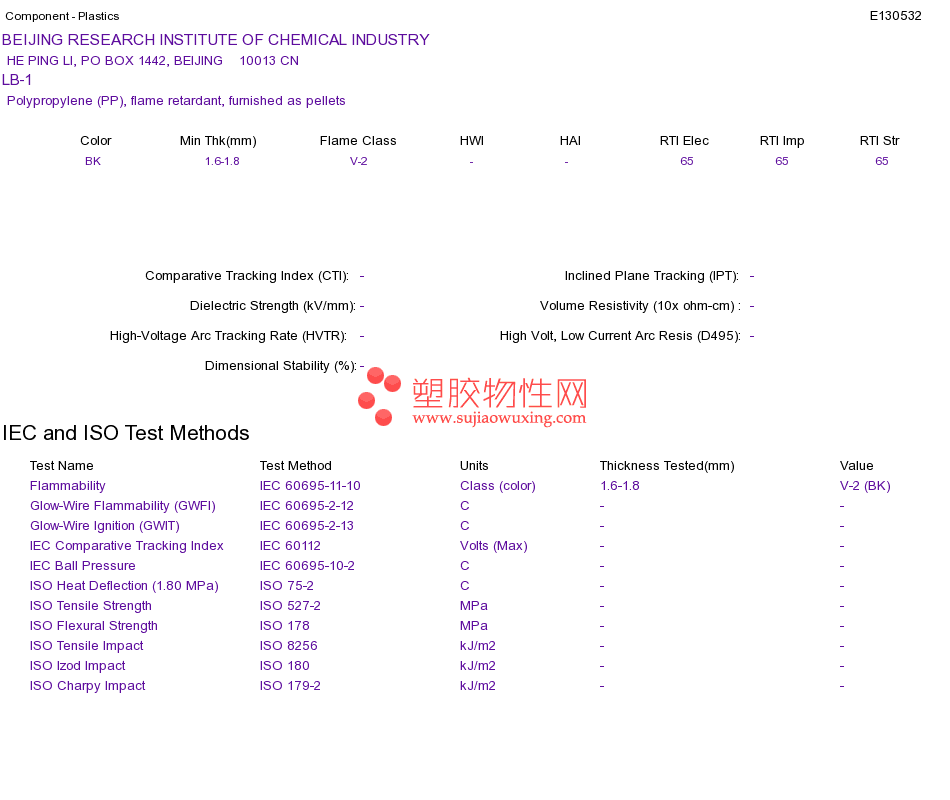
Task: Open ISO Tensile Strength link
Action: pos(90,606)
